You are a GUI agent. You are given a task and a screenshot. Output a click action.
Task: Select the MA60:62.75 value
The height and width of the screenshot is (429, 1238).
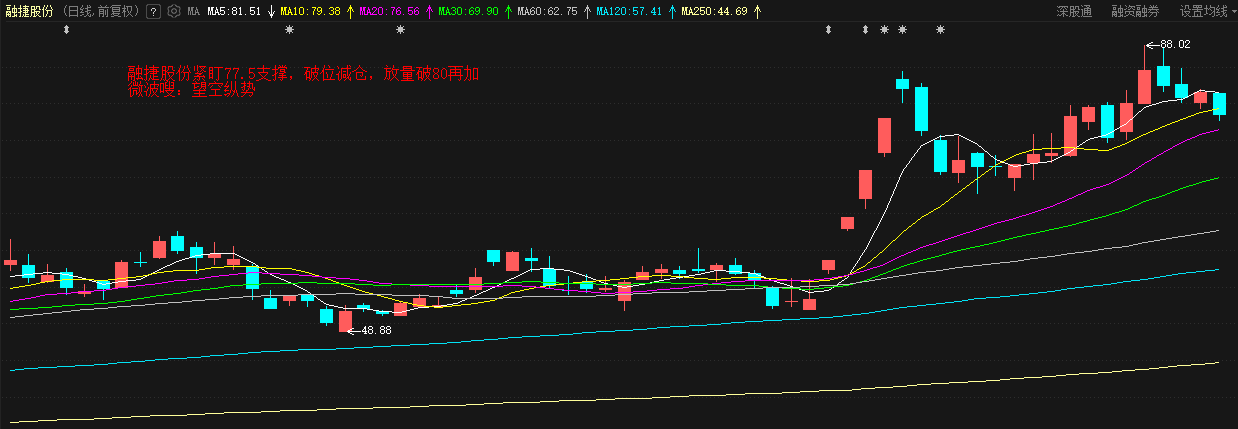click(547, 12)
